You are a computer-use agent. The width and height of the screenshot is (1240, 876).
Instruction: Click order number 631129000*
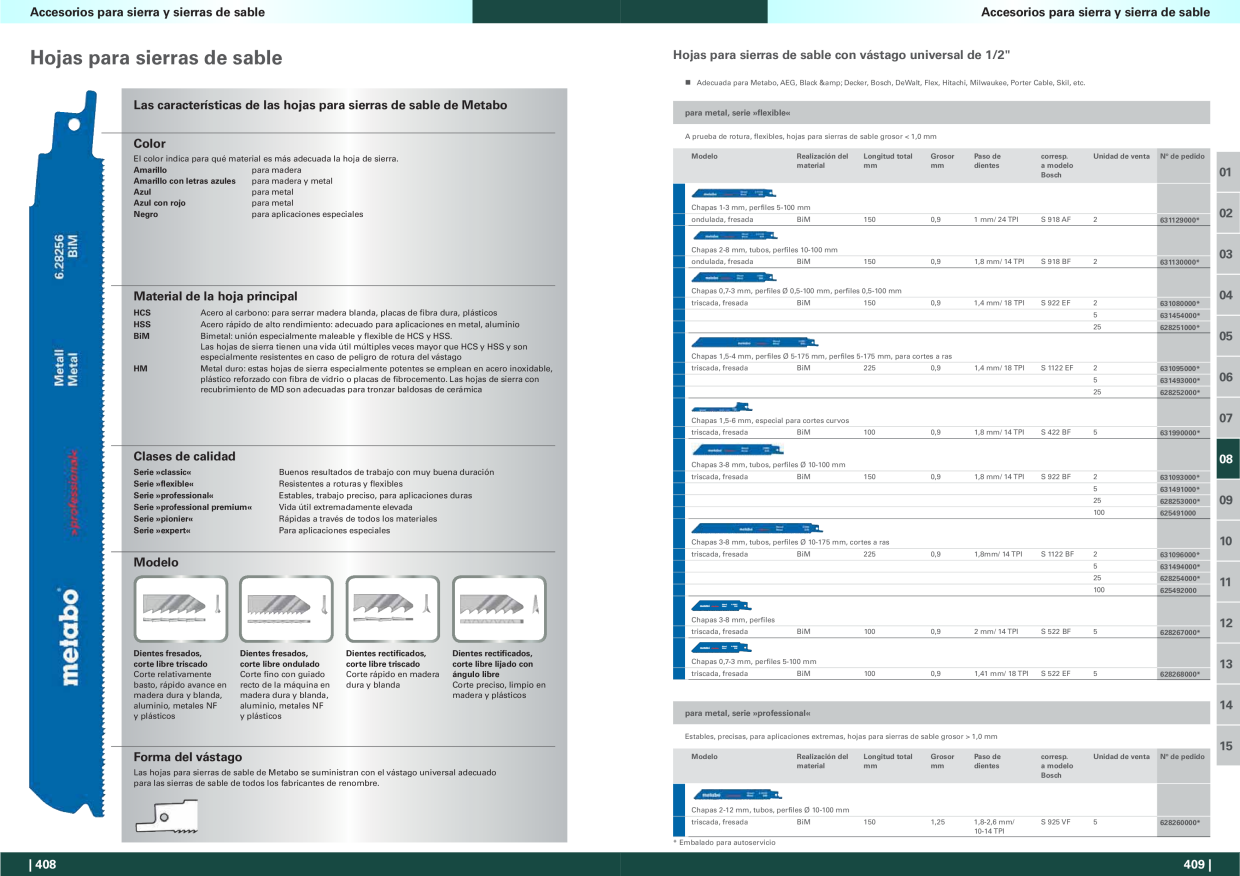pyautogui.click(x=1179, y=219)
